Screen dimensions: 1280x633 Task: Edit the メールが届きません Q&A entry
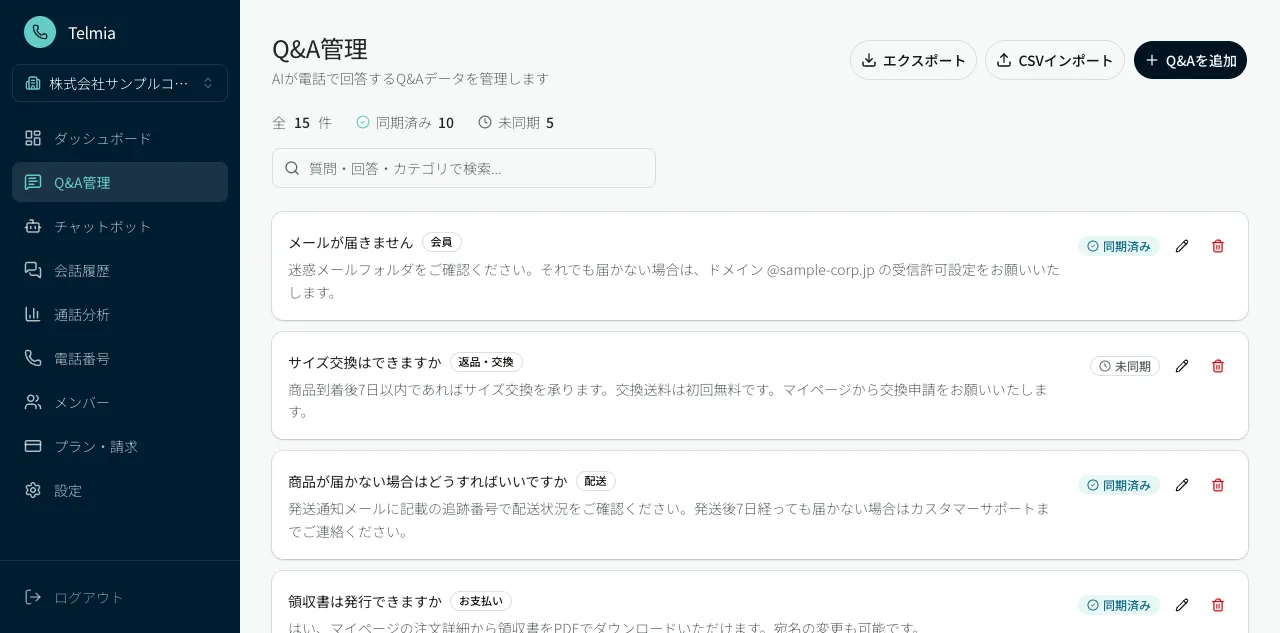click(x=1182, y=246)
